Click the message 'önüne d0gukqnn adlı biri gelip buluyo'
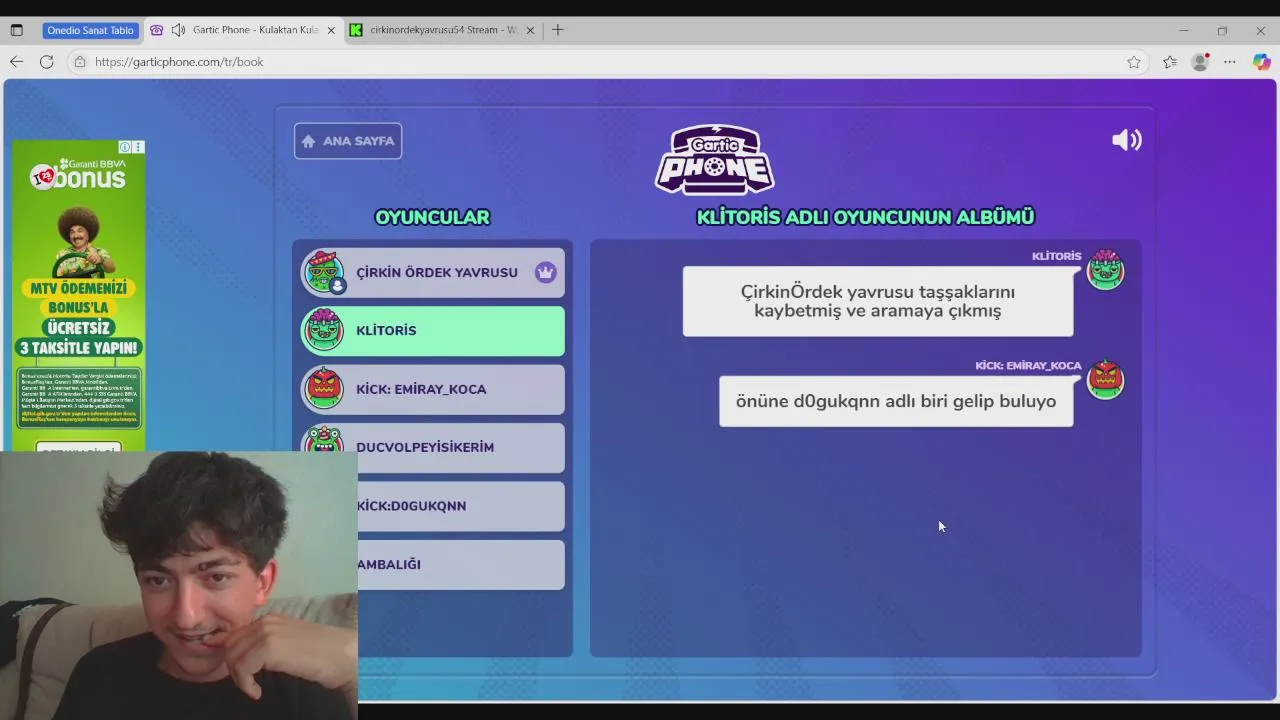This screenshot has width=1280, height=720. coord(896,401)
